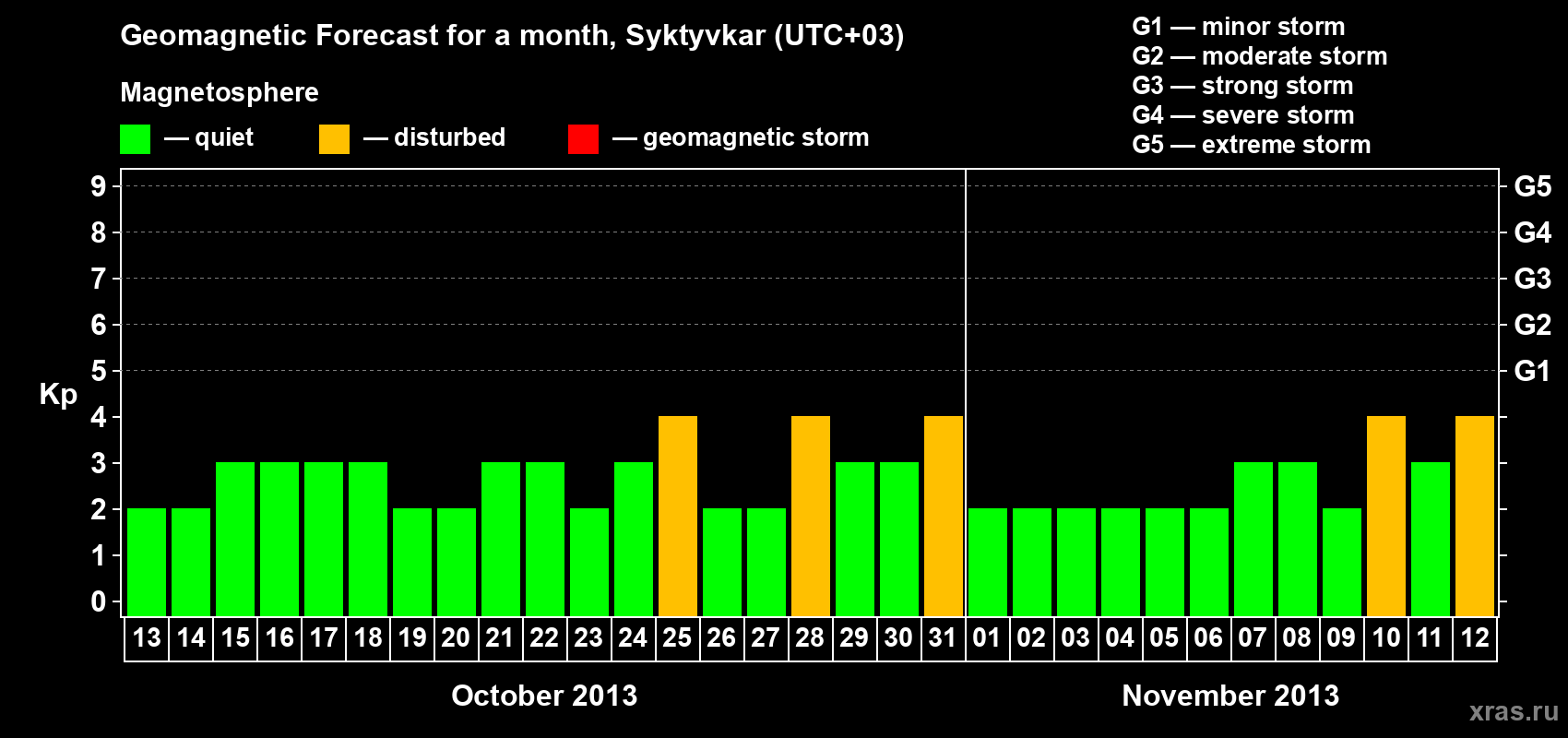Image resolution: width=1568 pixels, height=738 pixels.
Task: Select the green bar for October 21
Action: pyautogui.click(x=501, y=539)
